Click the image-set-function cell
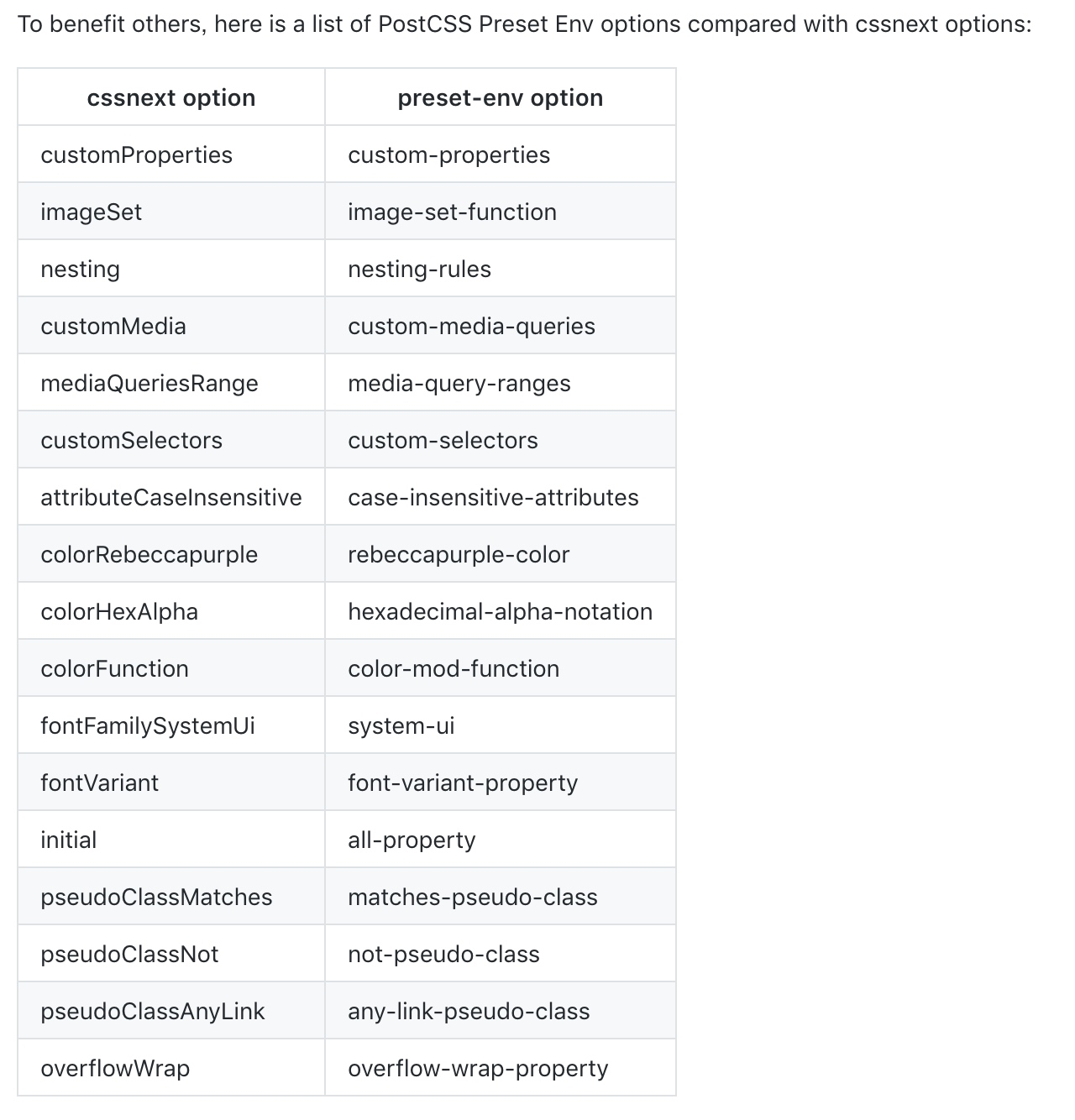1075x1120 pixels. coord(452,212)
